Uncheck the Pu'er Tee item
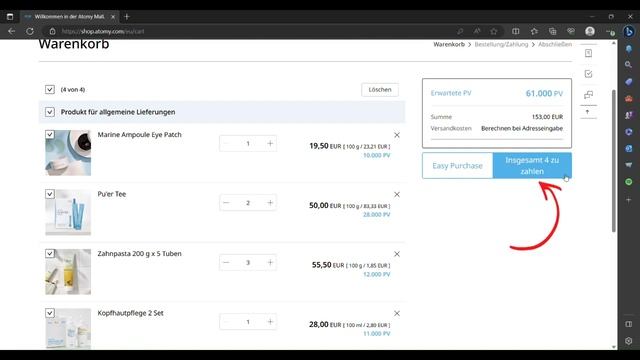 (50, 194)
